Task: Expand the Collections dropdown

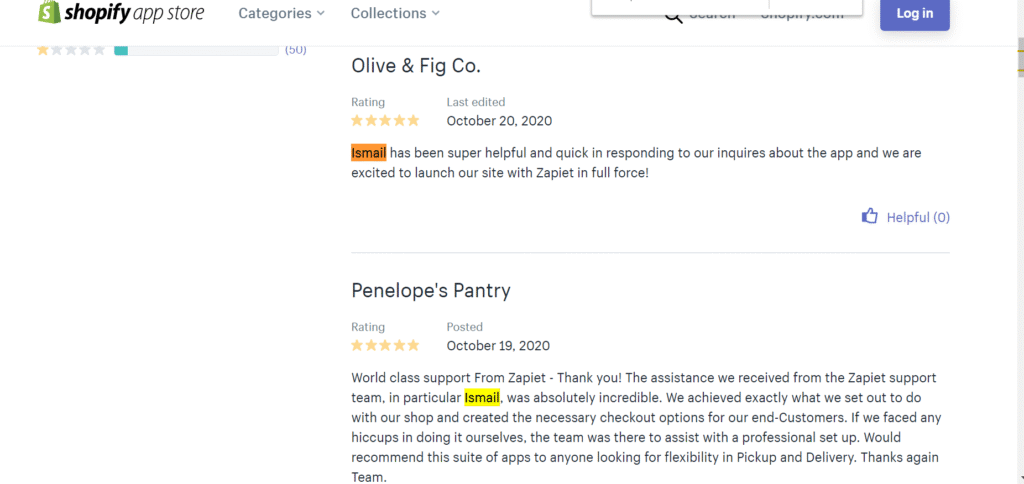Action: [395, 13]
